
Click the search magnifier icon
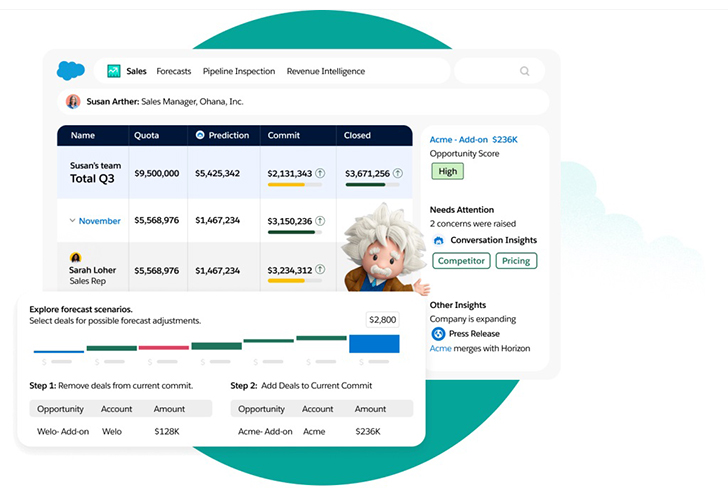coord(525,71)
